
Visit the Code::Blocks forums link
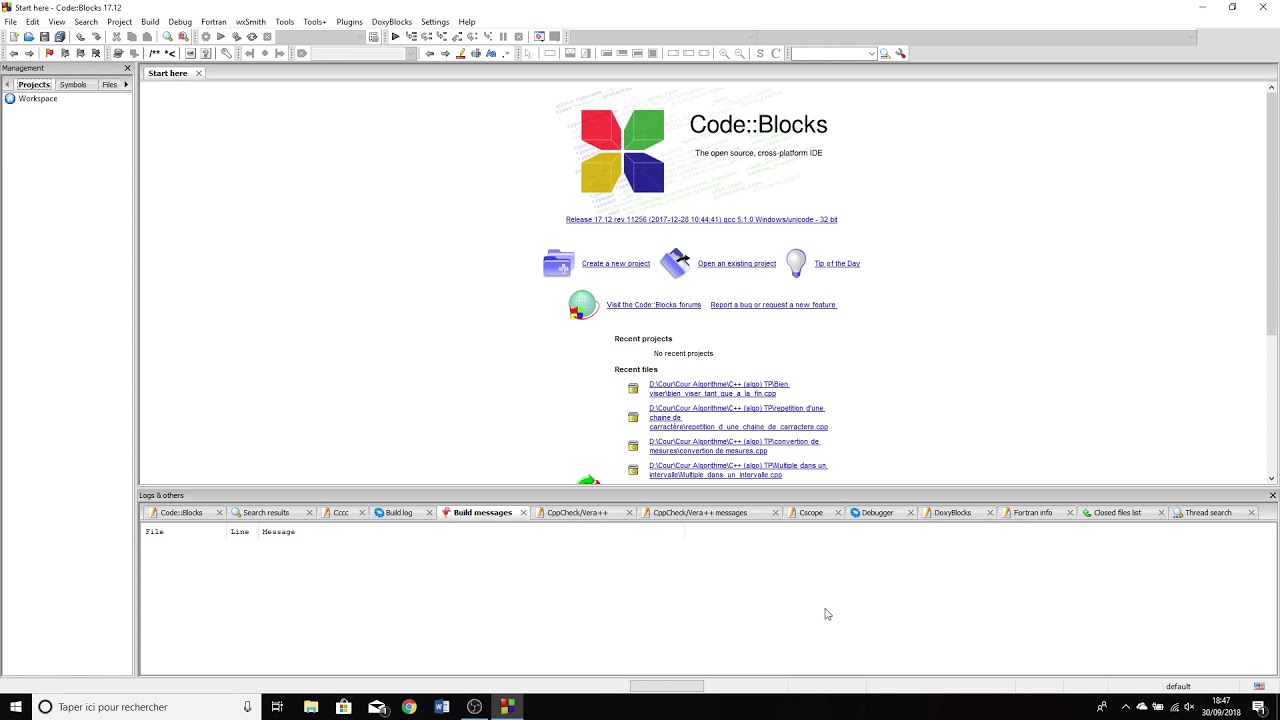click(654, 305)
